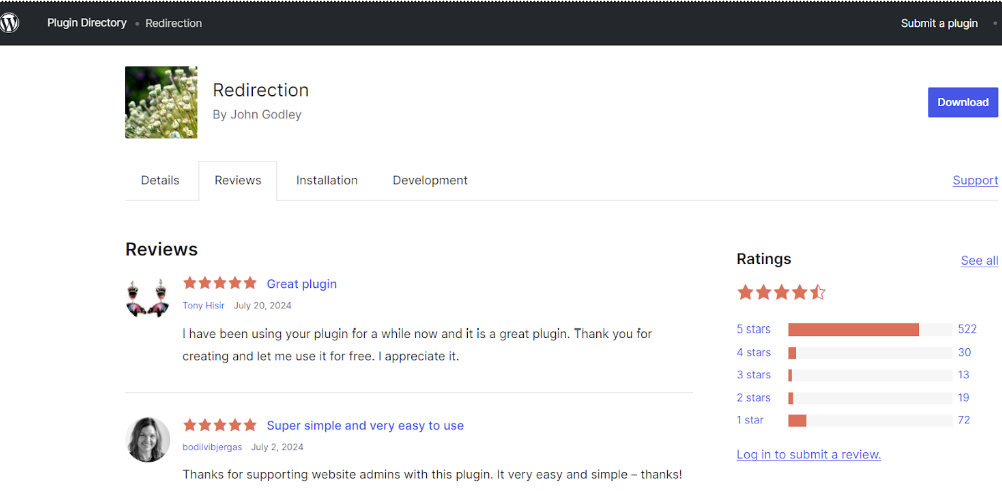1002x491 pixels.
Task: Click the July 2, 2024 review date
Action: (x=277, y=448)
